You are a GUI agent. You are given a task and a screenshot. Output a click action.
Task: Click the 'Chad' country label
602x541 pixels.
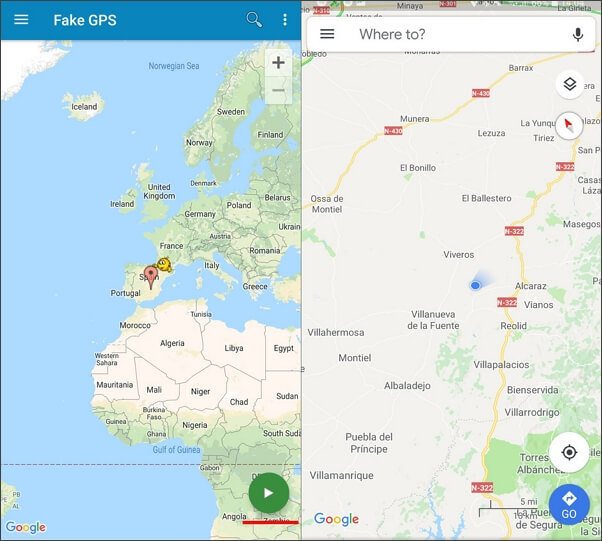point(239,402)
